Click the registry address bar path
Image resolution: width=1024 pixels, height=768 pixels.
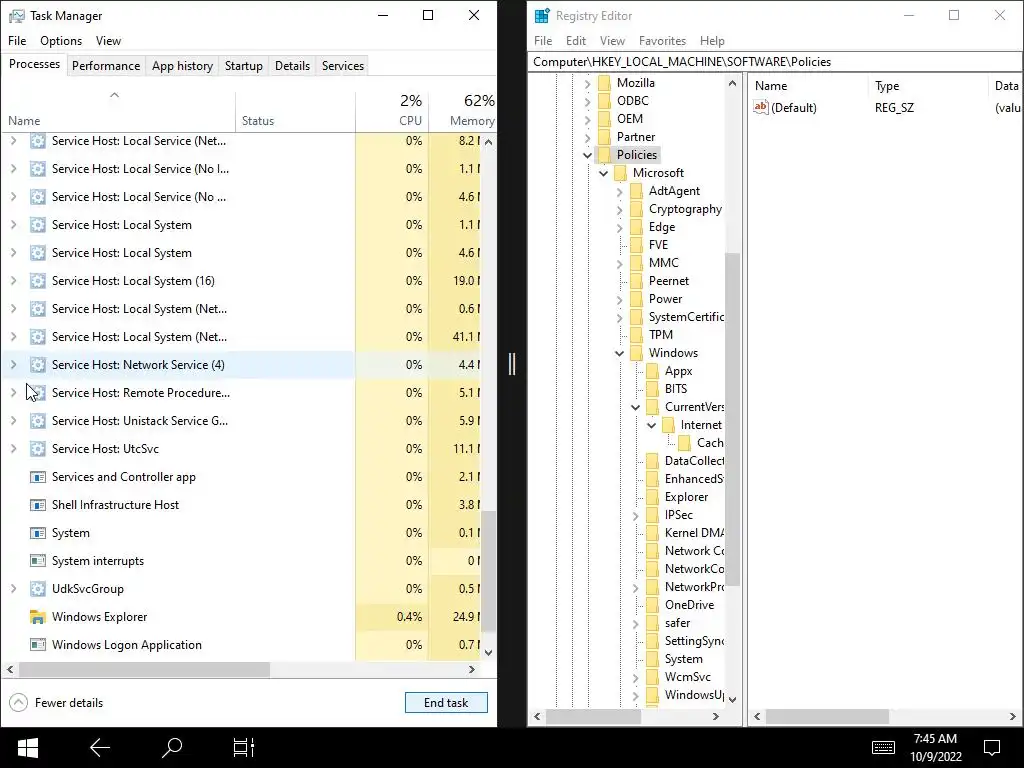coord(774,62)
